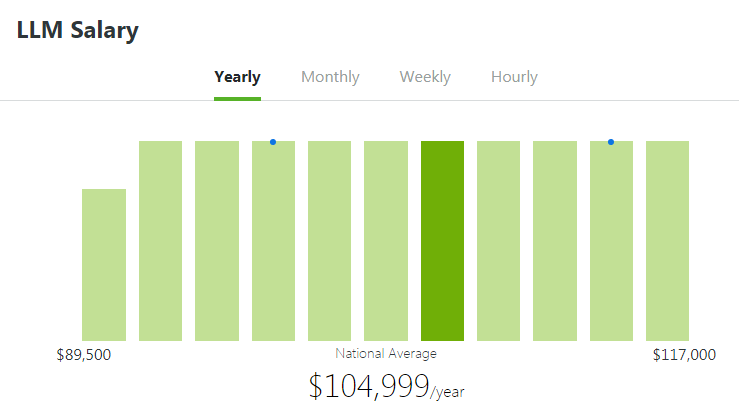Click the second light green bar
The width and height of the screenshot is (739, 413).
click(160, 240)
